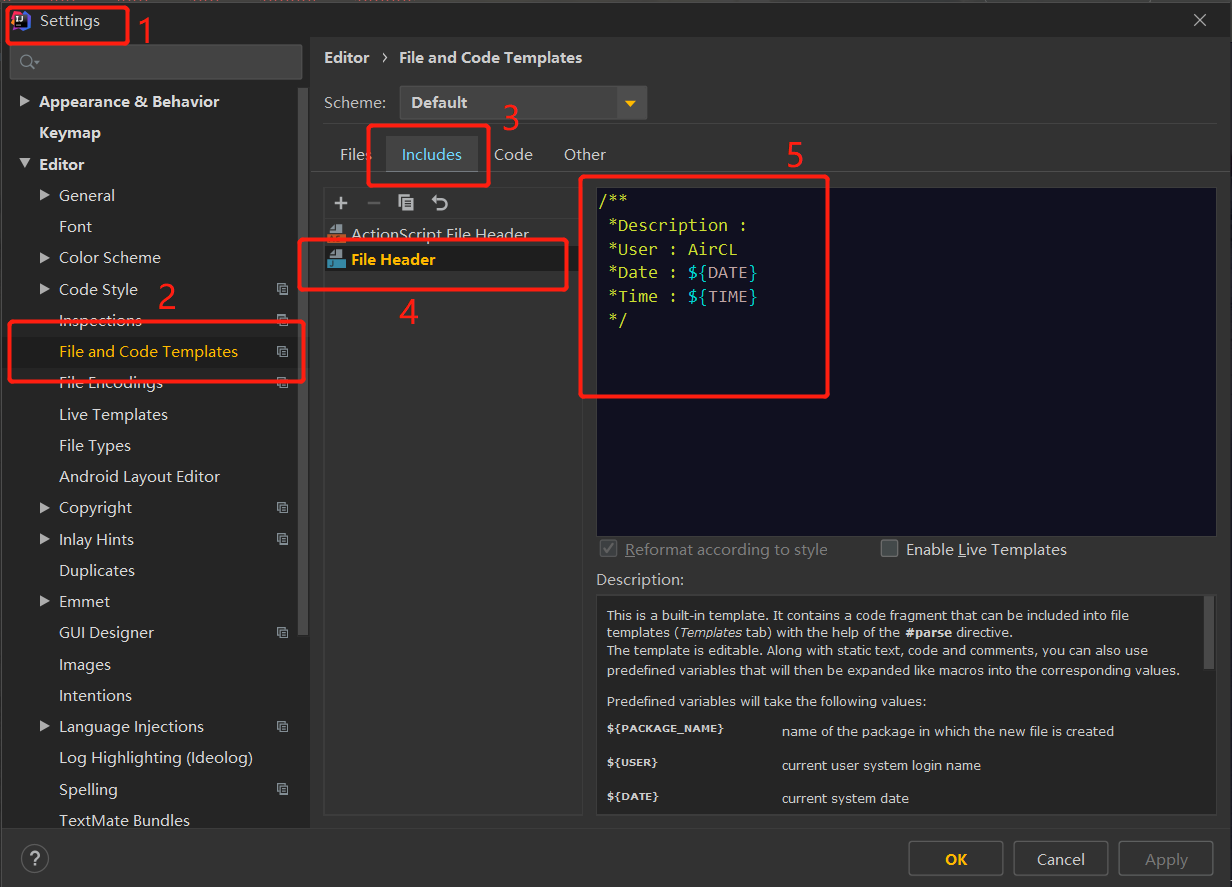Select Intentions settings item
Image resolution: width=1232 pixels, height=887 pixels.
pos(95,696)
